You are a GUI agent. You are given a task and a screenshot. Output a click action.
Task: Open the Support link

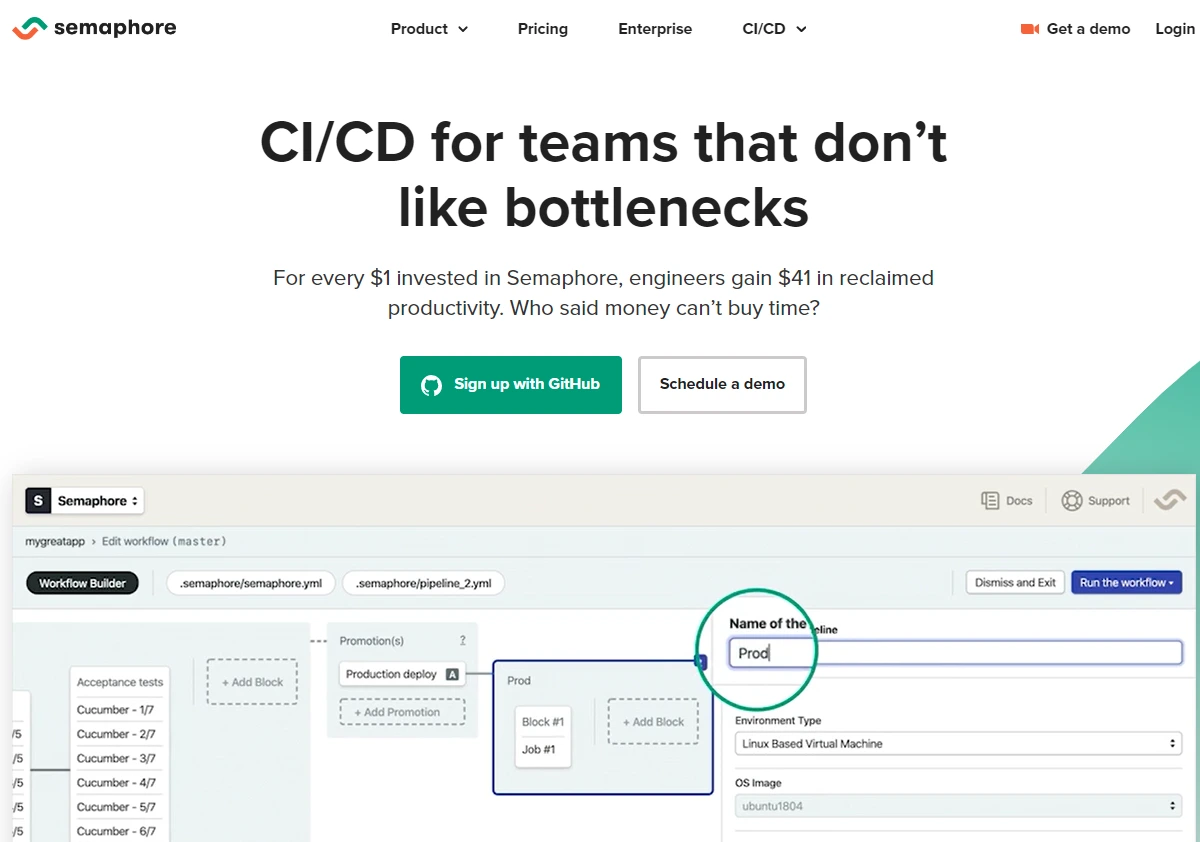[x=1109, y=501]
